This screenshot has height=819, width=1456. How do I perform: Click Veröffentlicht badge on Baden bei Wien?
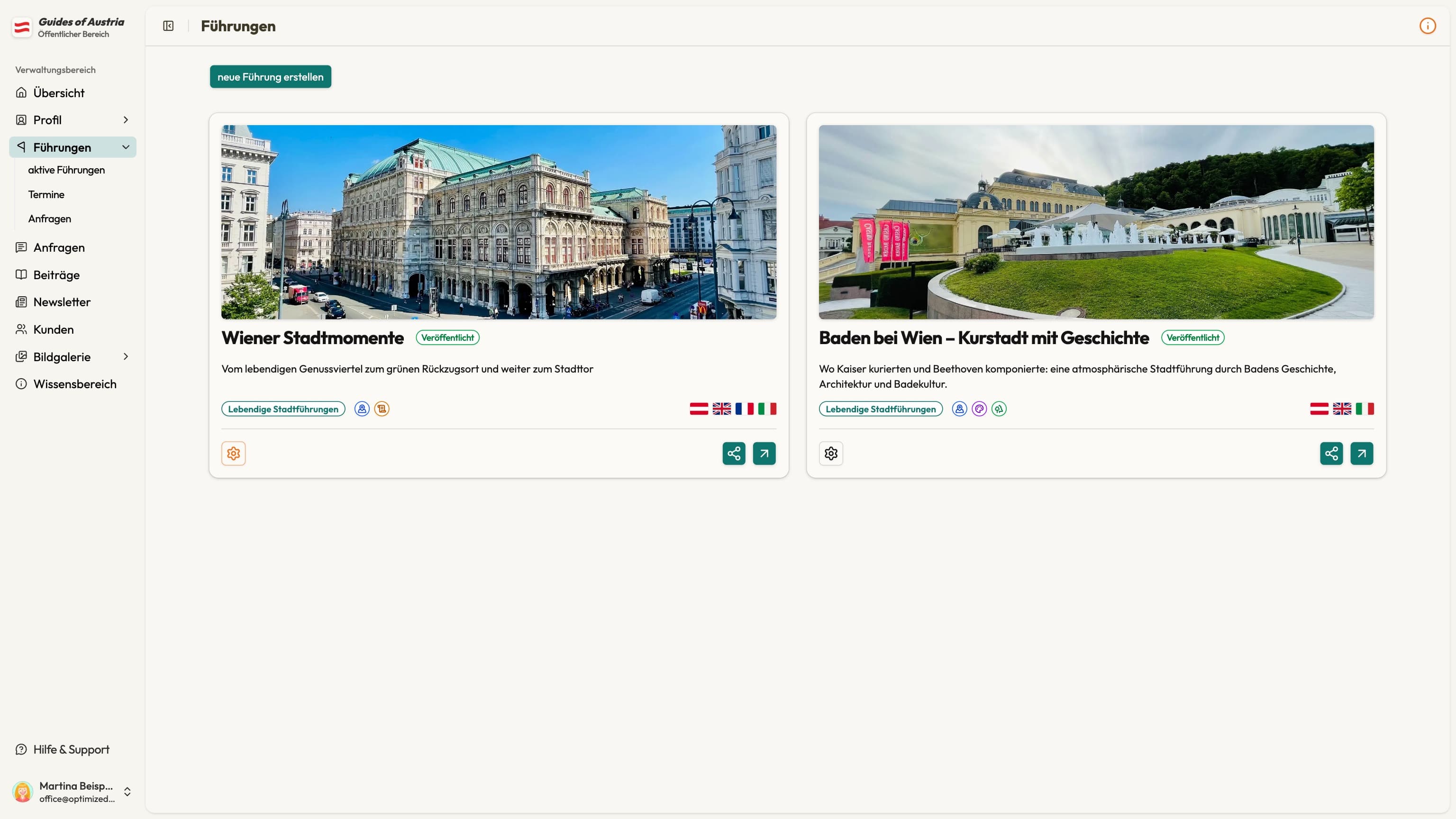[x=1192, y=337]
